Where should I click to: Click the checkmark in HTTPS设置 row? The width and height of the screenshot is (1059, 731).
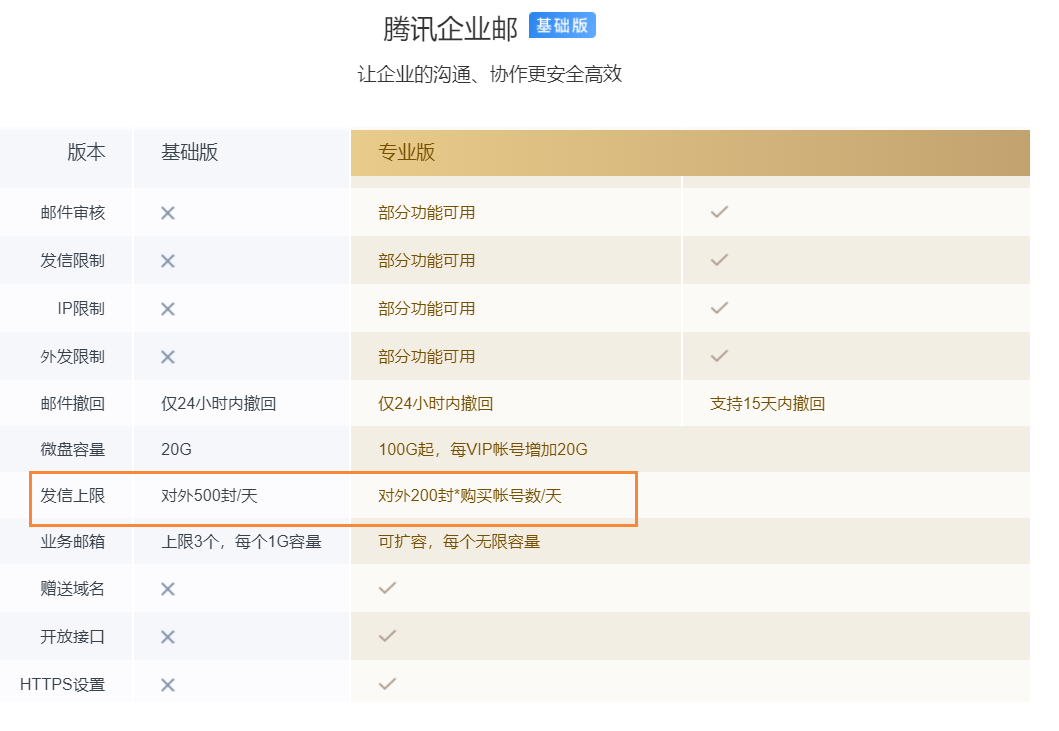point(387,684)
